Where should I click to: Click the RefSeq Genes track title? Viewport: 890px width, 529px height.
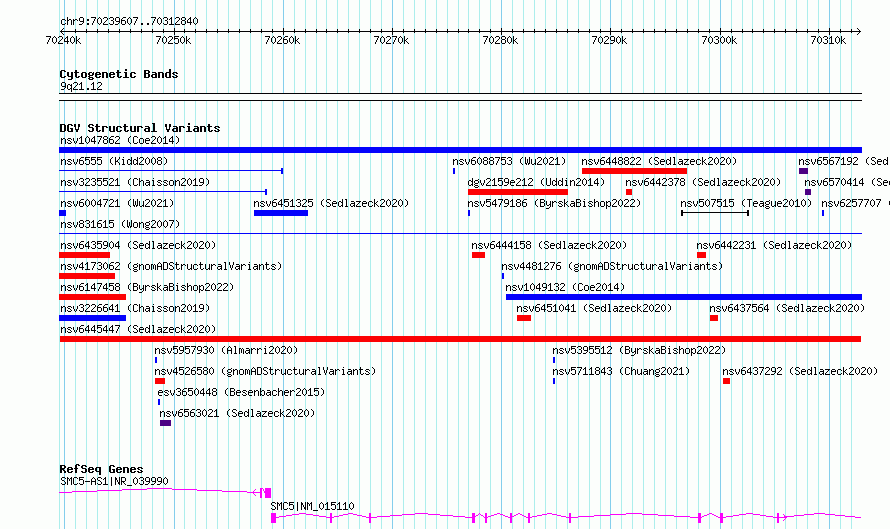coord(101,469)
